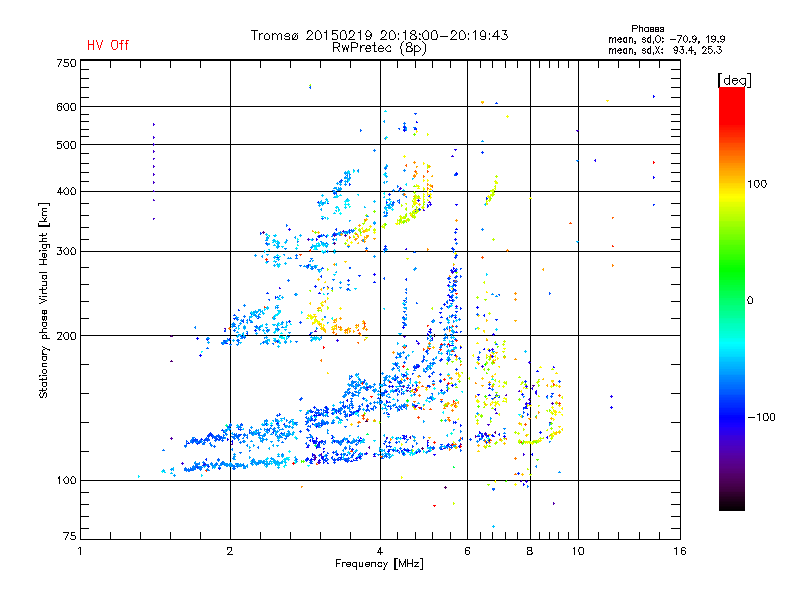The height and width of the screenshot is (600, 800).
Task: Click the x-axis label '16'
Action: tap(680, 551)
